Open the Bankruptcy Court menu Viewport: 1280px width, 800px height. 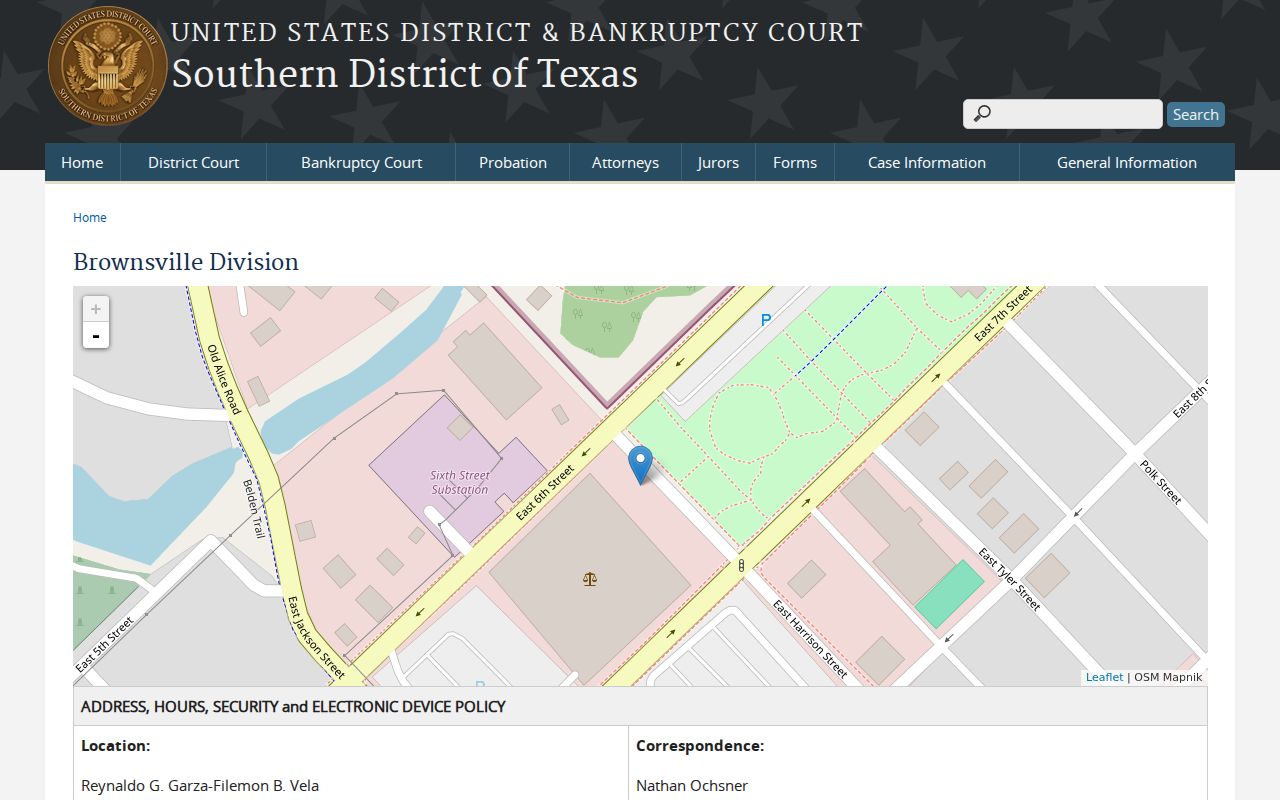361,162
